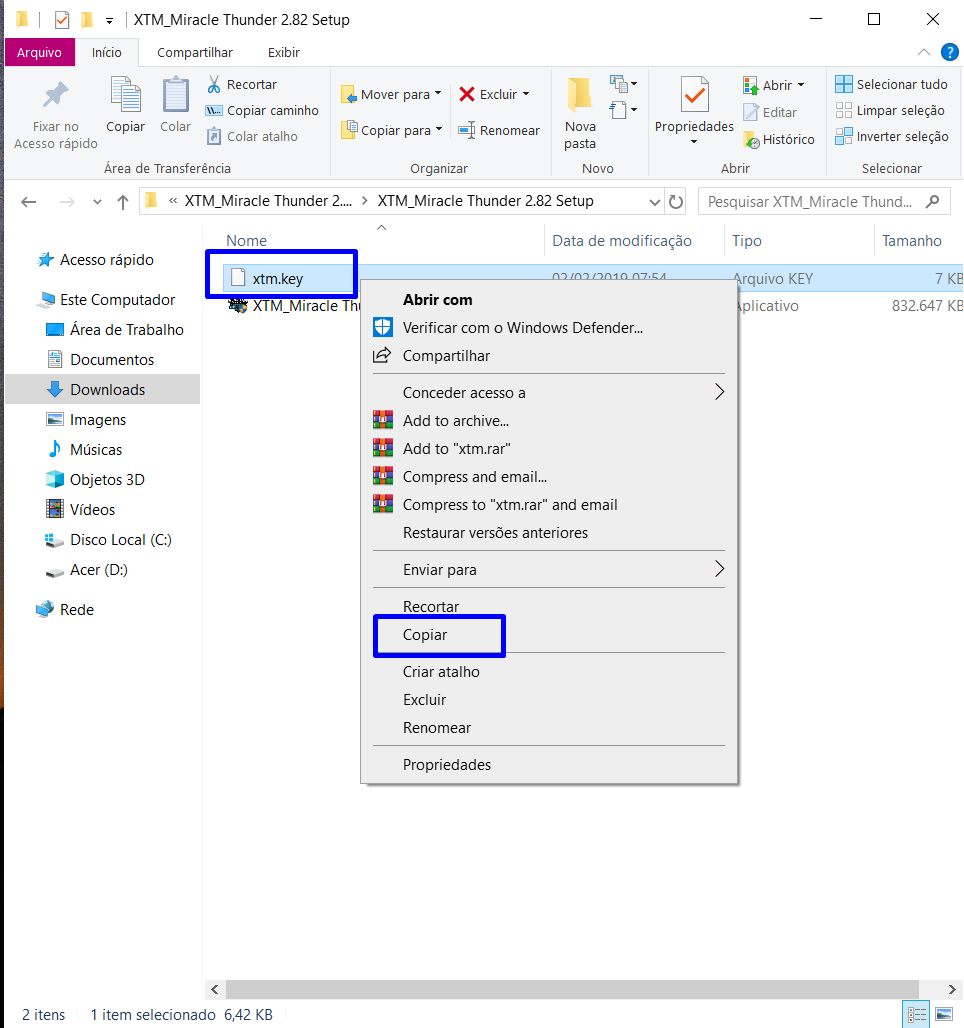The image size is (964, 1028).
Task: Expand the Mover para dropdown
Action: click(393, 95)
